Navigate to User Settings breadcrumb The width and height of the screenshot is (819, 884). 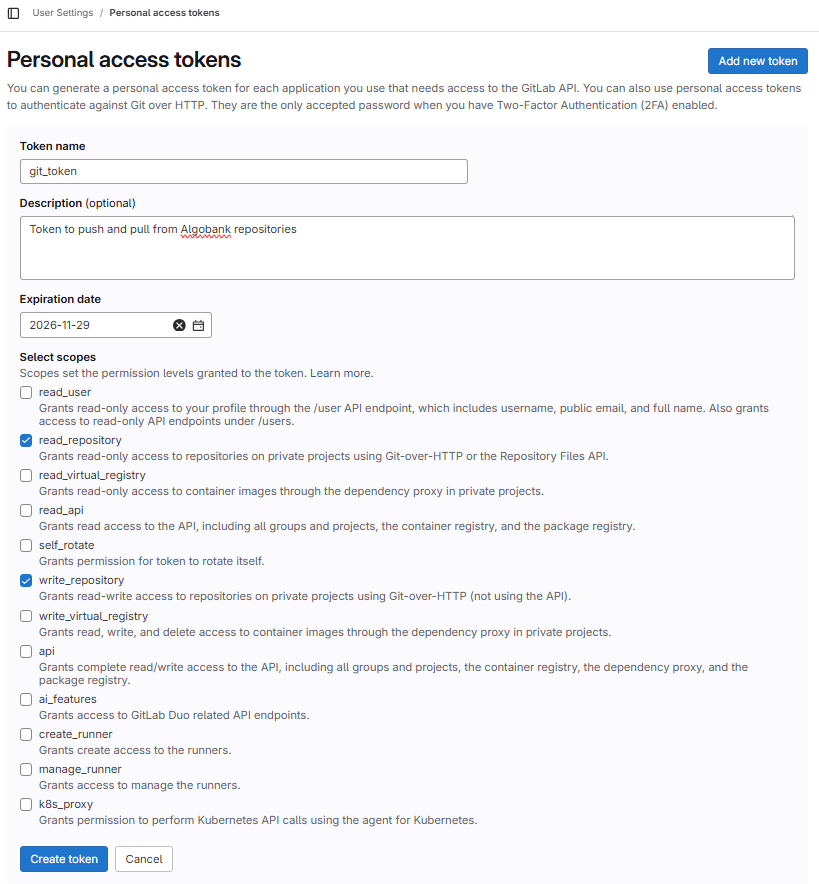(62, 13)
